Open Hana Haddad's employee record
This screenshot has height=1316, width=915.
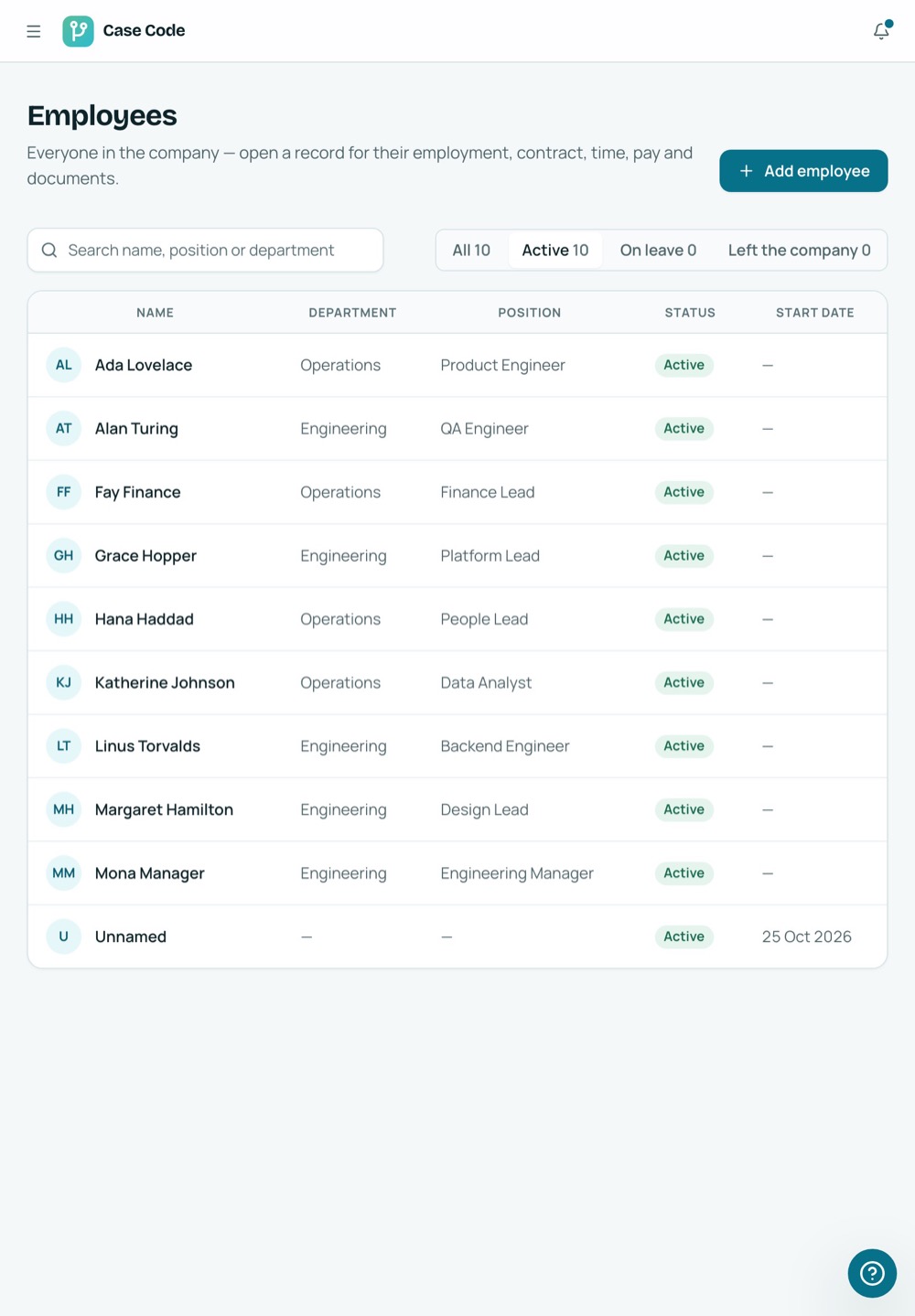click(x=457, y=619)
